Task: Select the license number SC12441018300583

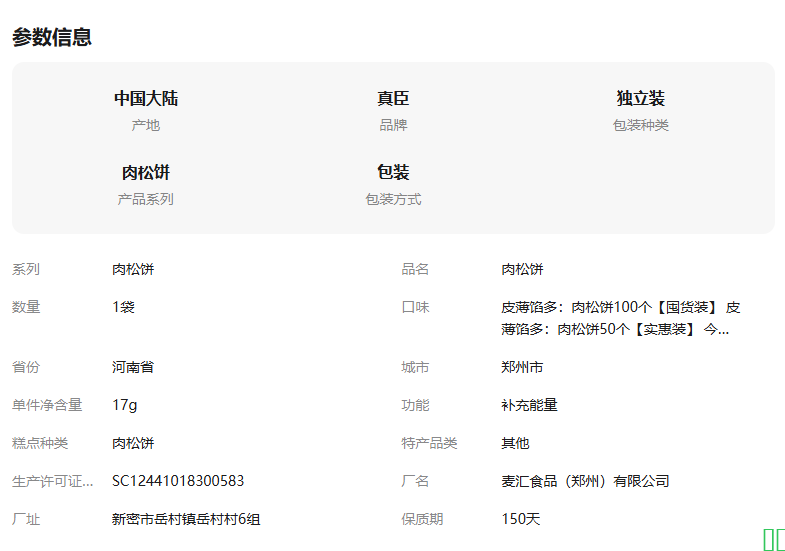Action: click(178, 481)
